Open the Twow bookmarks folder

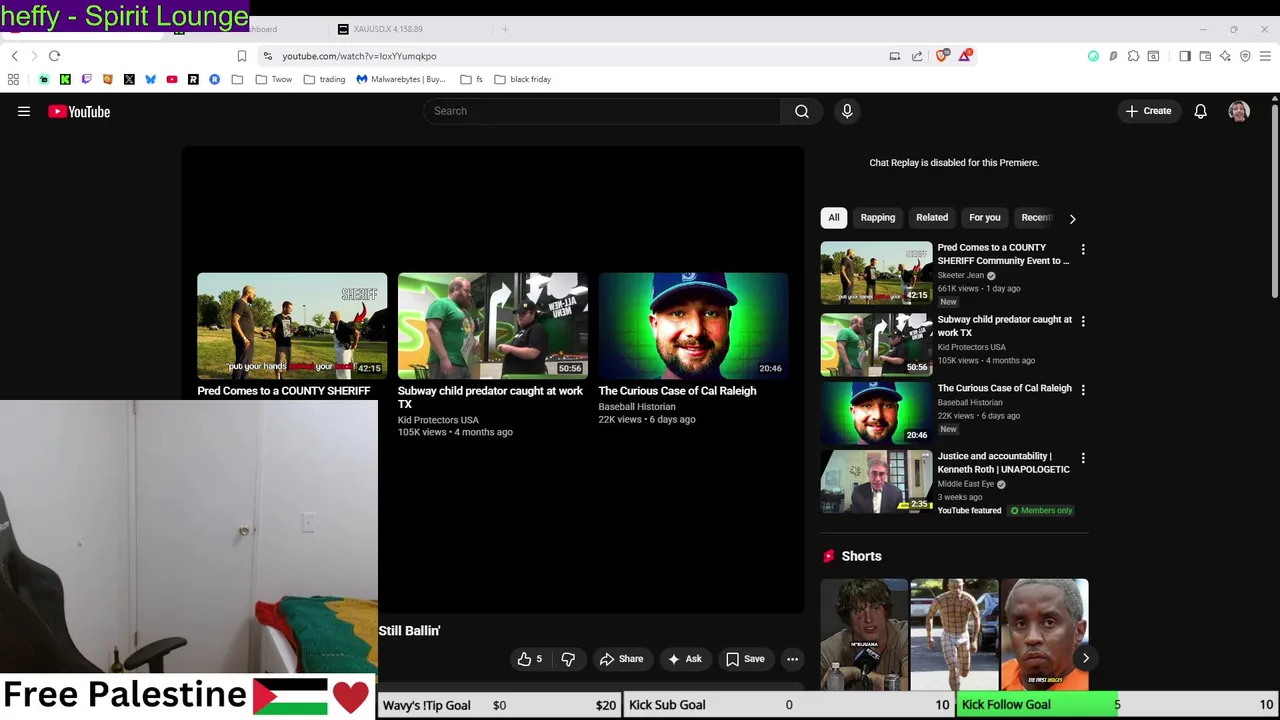[274, 79]
